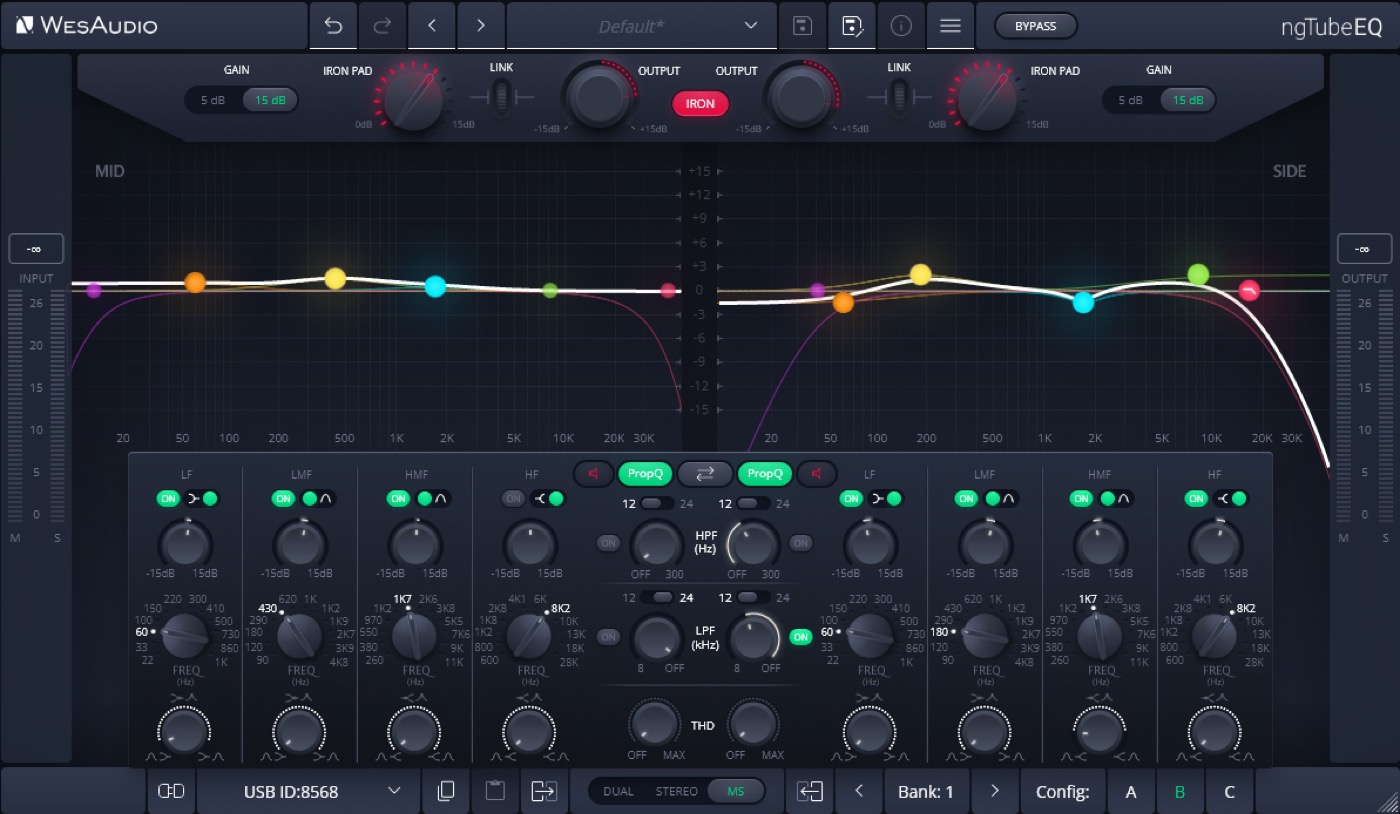
Task: Toggle the MID HMF band ON switch
Action: coord(399,498)
